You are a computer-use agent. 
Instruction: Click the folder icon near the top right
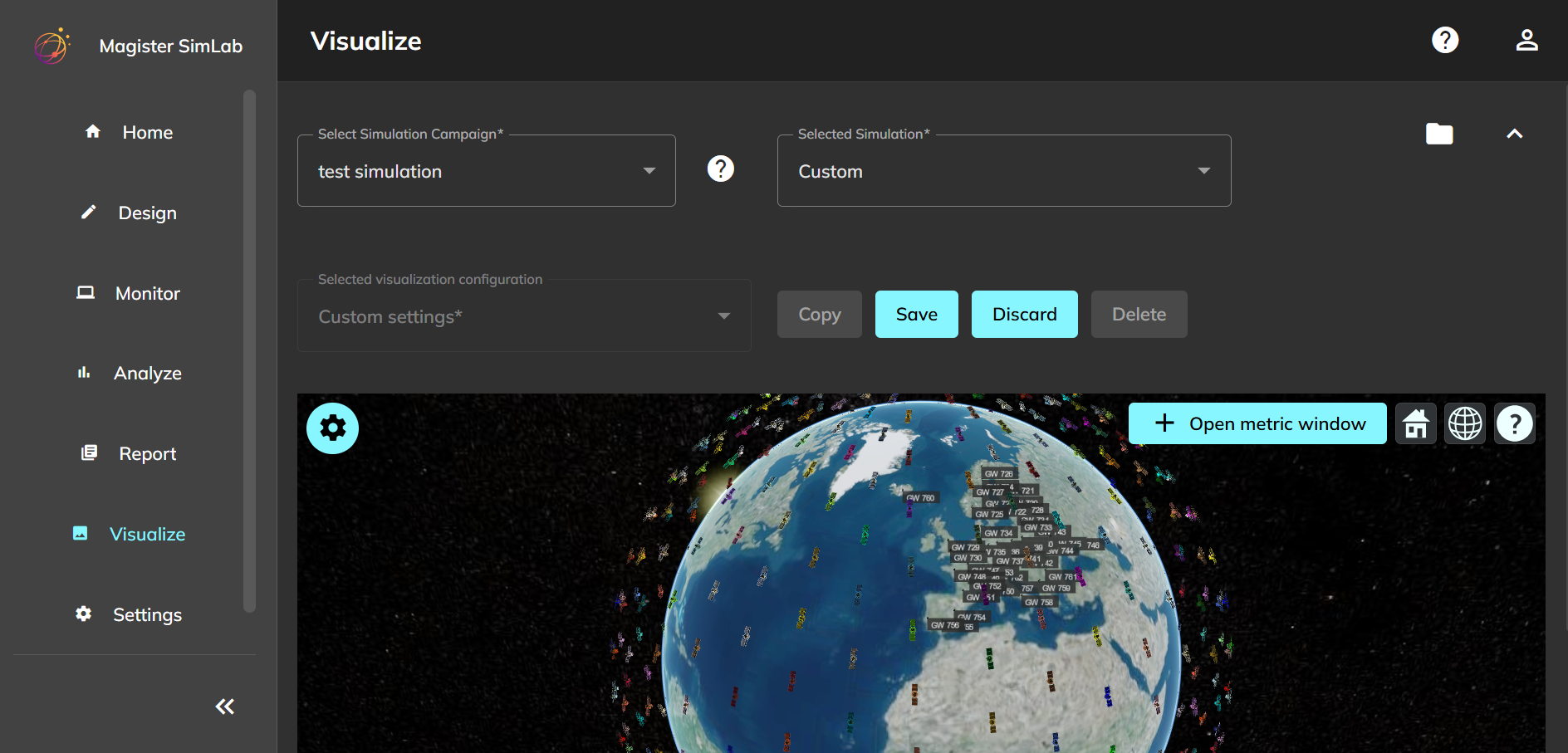(x=1439, y=134)
